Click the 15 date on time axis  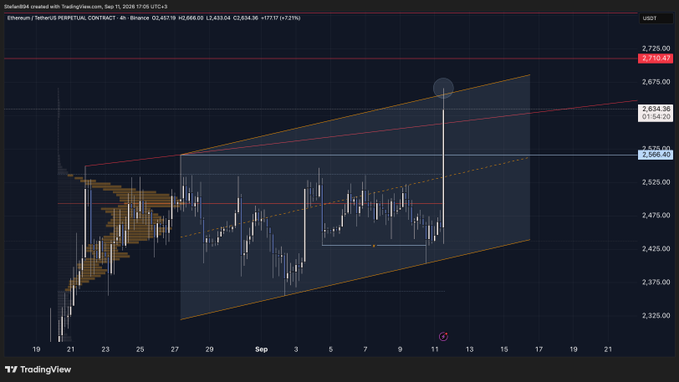tap(504, 349)
